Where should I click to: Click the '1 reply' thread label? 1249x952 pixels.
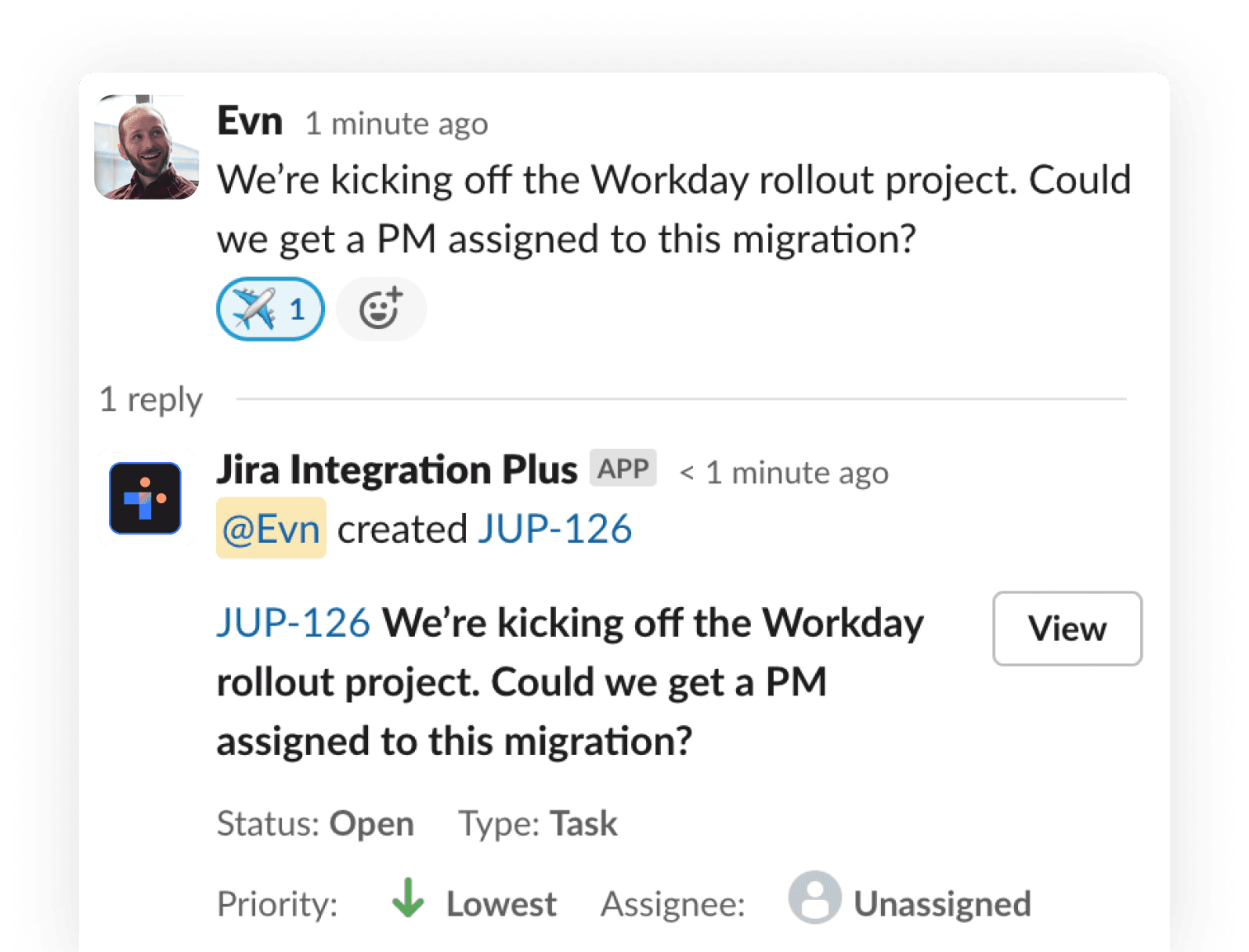tap(151, 399)
